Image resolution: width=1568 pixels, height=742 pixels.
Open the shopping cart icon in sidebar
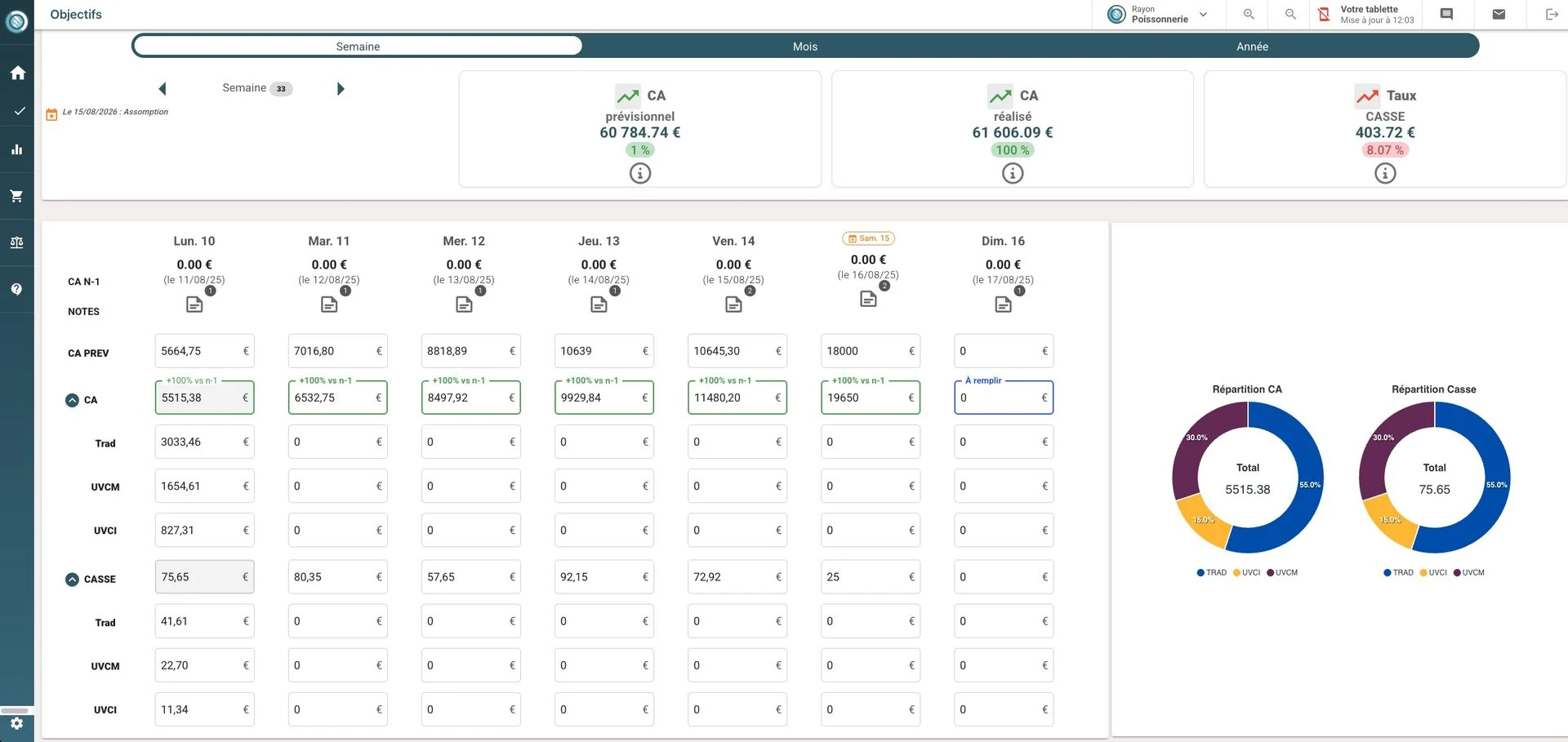16,196
